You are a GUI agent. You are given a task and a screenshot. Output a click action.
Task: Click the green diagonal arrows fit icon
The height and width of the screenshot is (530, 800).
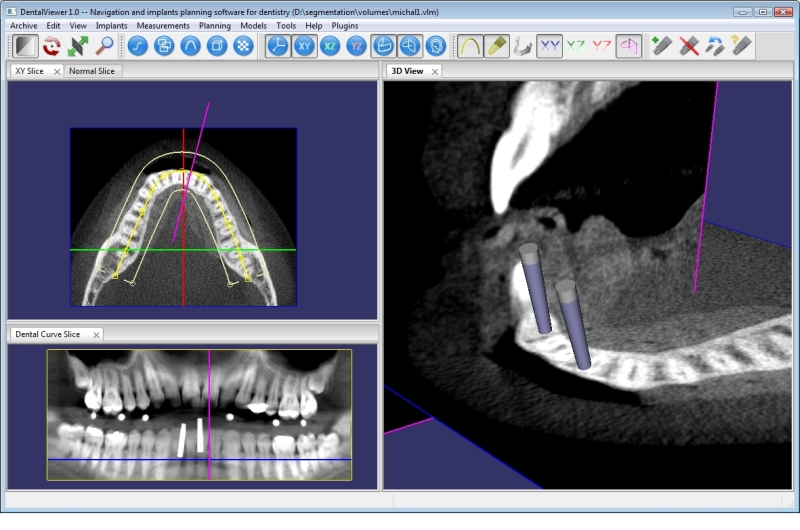78,46
